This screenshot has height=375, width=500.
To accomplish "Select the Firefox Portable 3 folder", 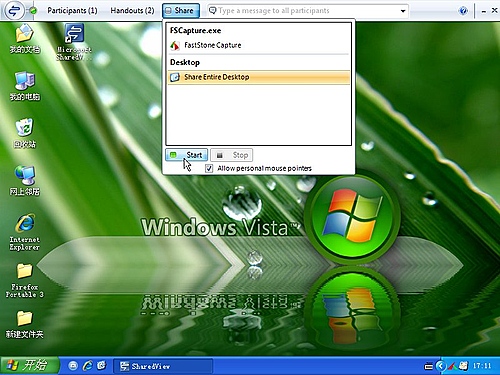I will (x=24, y=280).
